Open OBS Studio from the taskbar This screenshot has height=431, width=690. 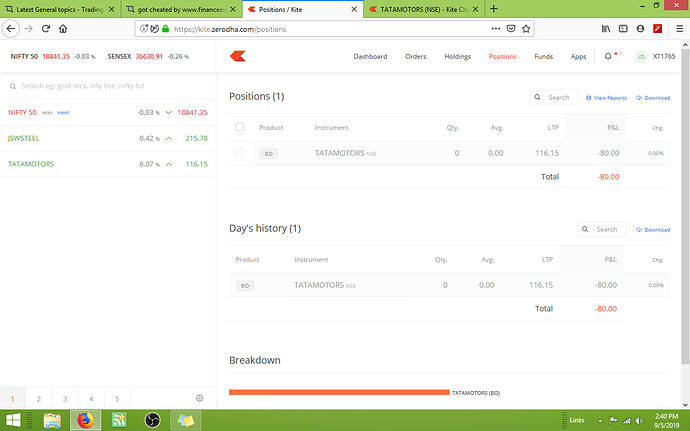[153, 420]
